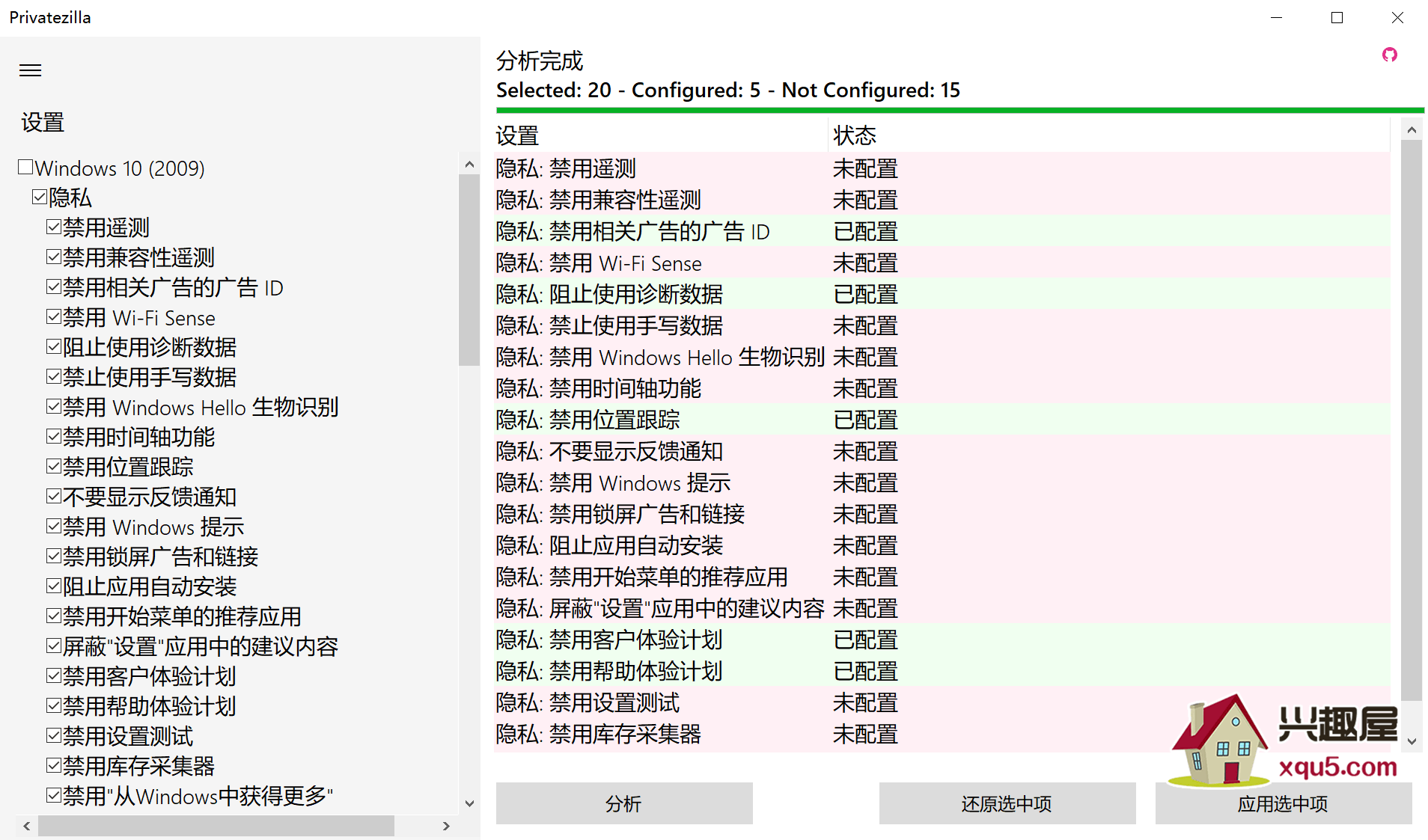Select result row 隐私: 禁用相关广告的广告 ID
1428x840 pixels.
pos(942,231)
